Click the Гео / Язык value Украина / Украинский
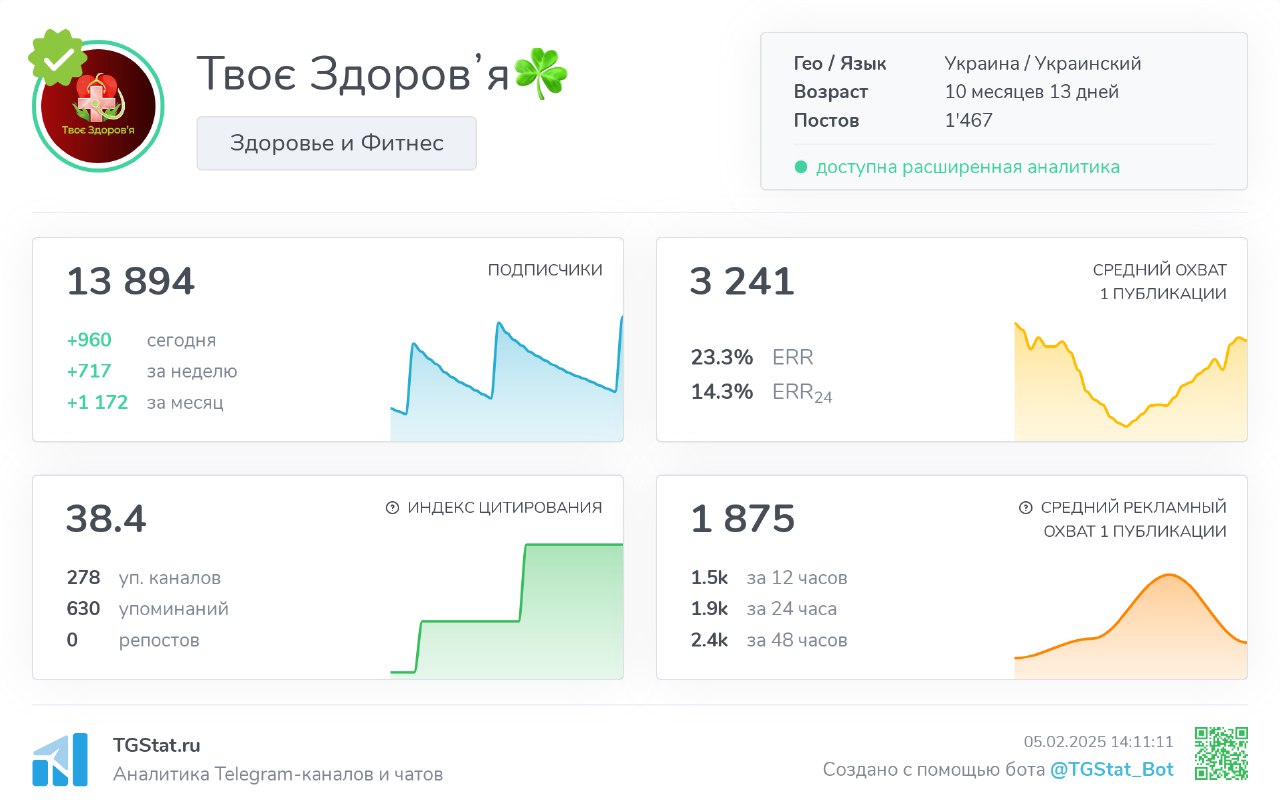Viewport: 1280px width, 803px height. click(x=1043, y=62)
